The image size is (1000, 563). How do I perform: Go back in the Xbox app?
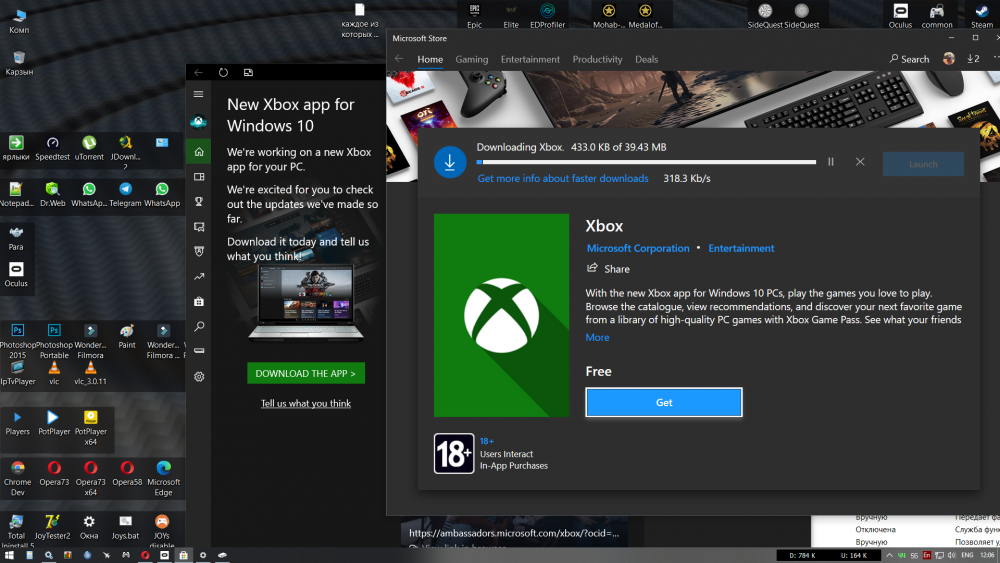(x=198, y=72)
